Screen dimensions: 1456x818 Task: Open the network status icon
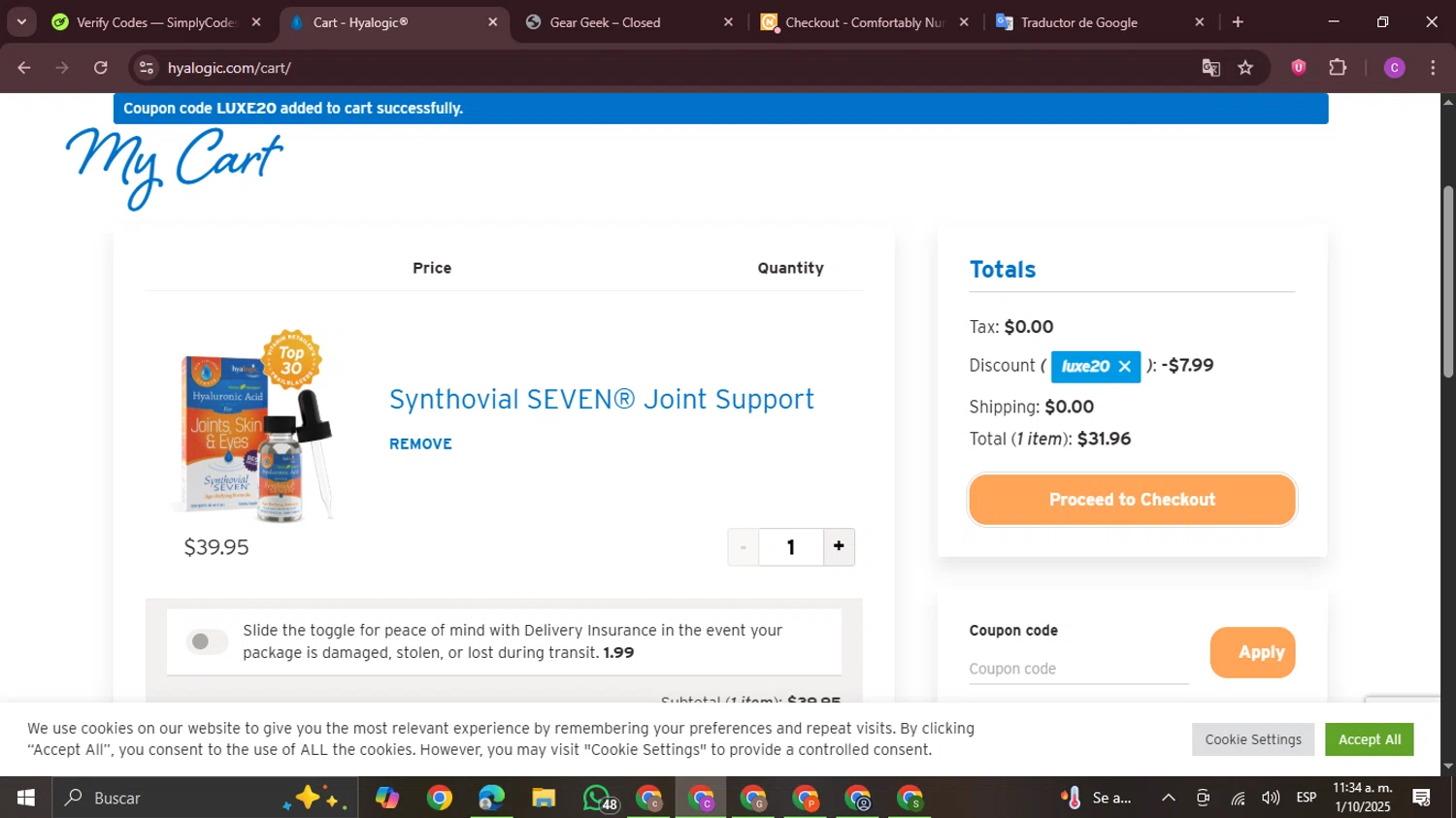pos(1238,798)
